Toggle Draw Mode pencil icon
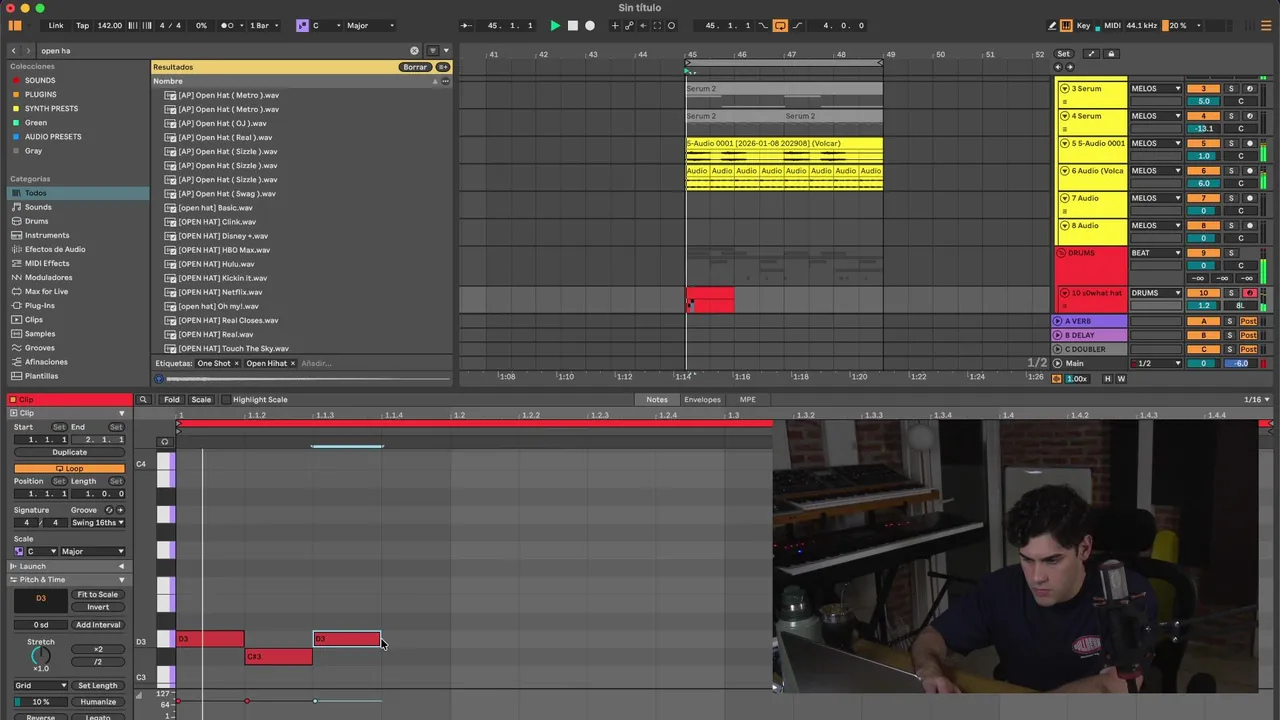1280x720 pixels. (1052, 25)
